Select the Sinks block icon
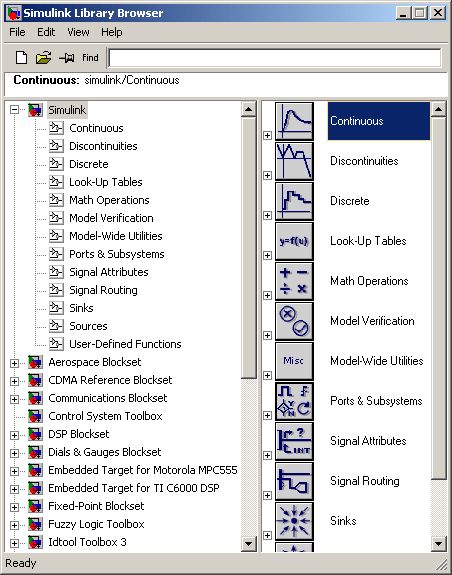Image resolution: width=452 pixels, height=575 pixels. coord(294,521)
